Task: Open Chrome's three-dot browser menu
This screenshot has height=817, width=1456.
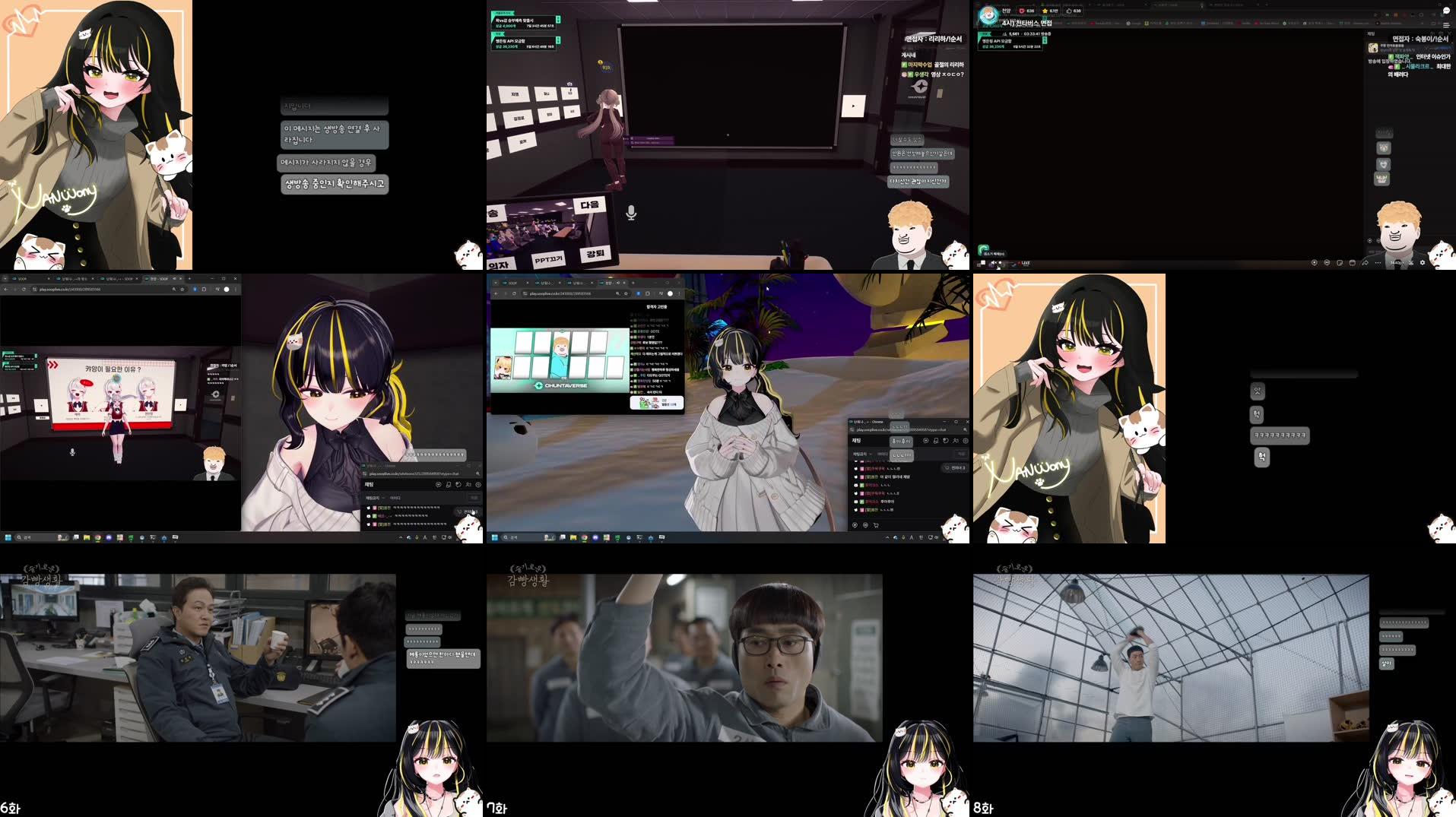Action: coord(235,289)
